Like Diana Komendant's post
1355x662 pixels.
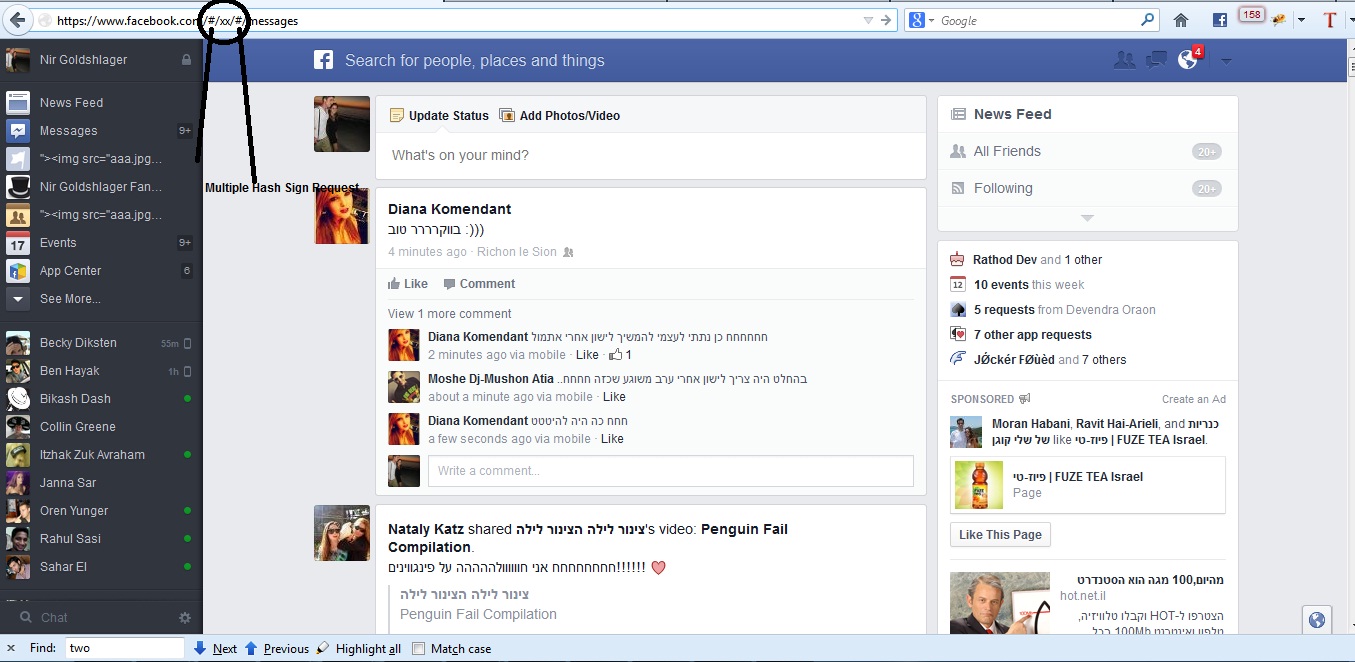tap(408, 284)
